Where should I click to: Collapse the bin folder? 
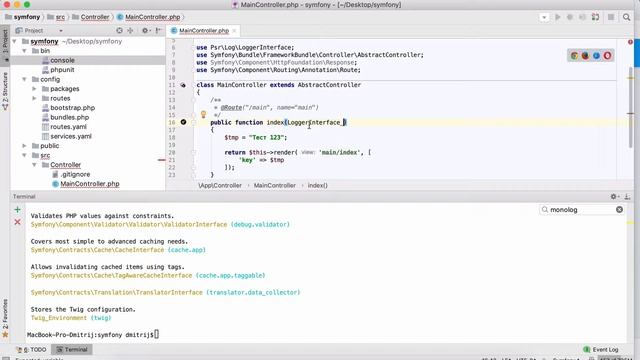pyautogui.click(x=24, y=51)
